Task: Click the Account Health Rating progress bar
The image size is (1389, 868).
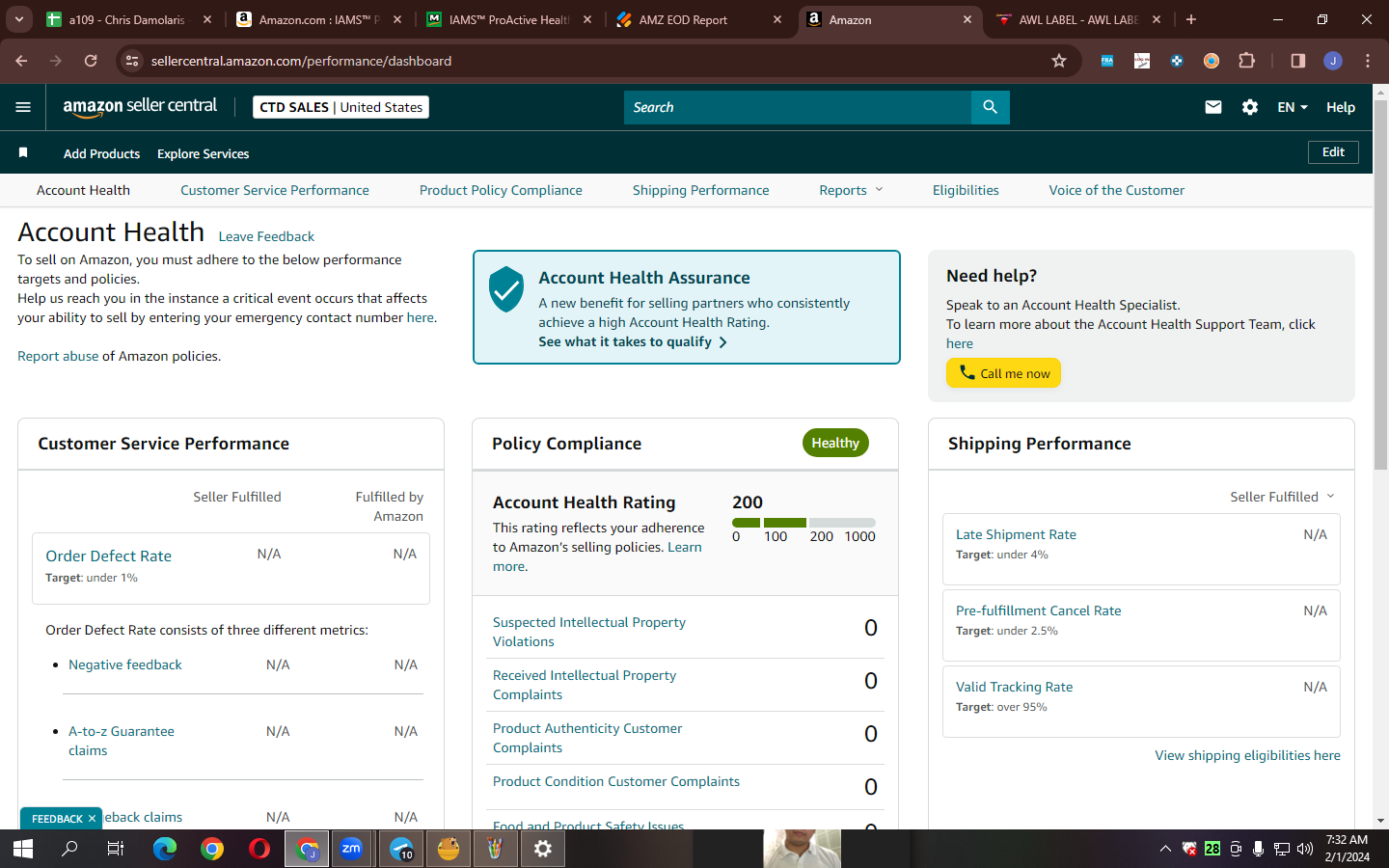Action: tap(803, 523)
